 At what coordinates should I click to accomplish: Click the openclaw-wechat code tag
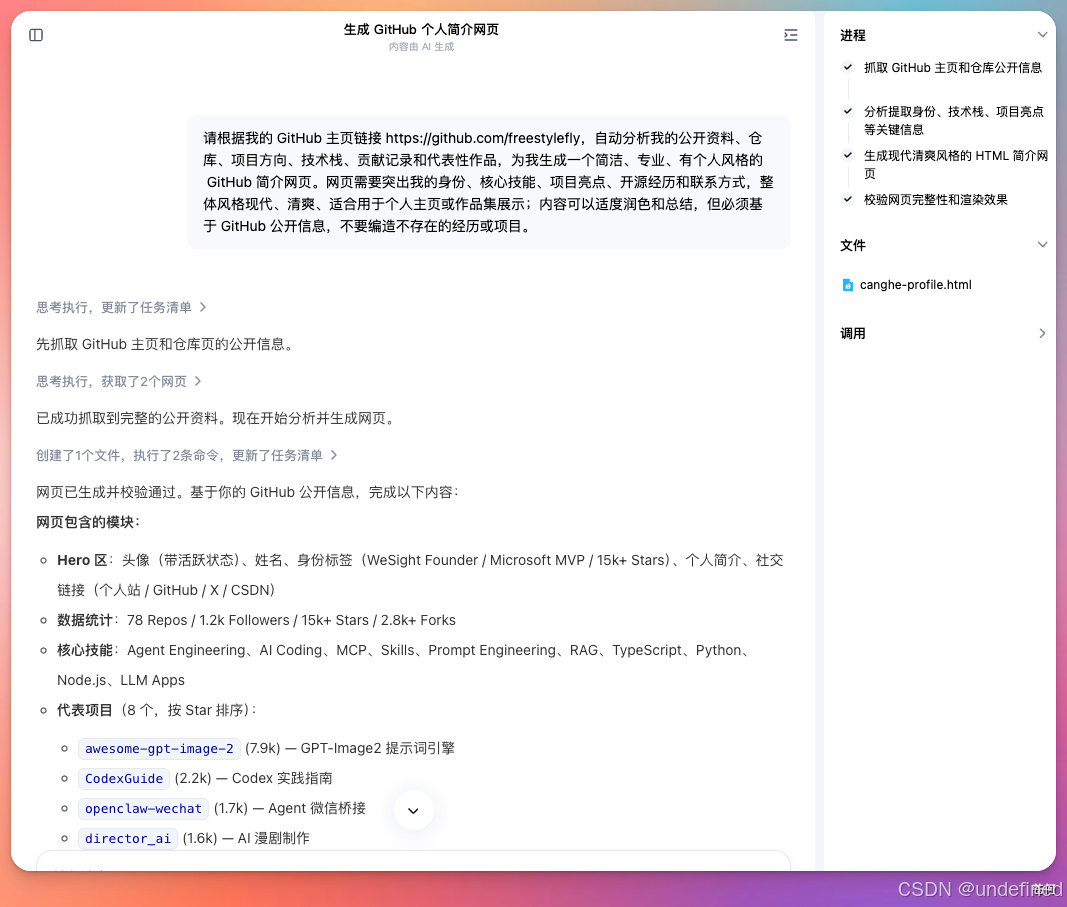pos(144,808)
